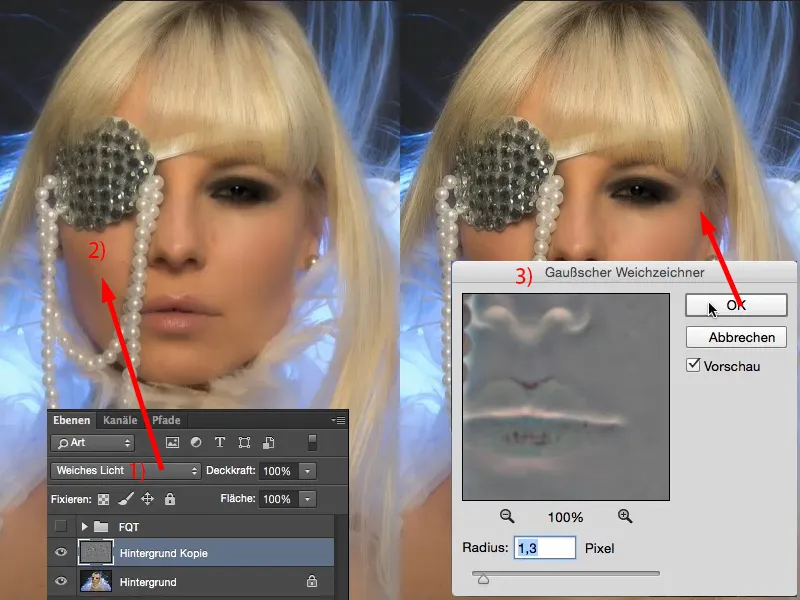Viewport: 800px width, 600px height.
Task: Open the Weiches Licht blend mode dropdown
Action: (x=126, y=470)
